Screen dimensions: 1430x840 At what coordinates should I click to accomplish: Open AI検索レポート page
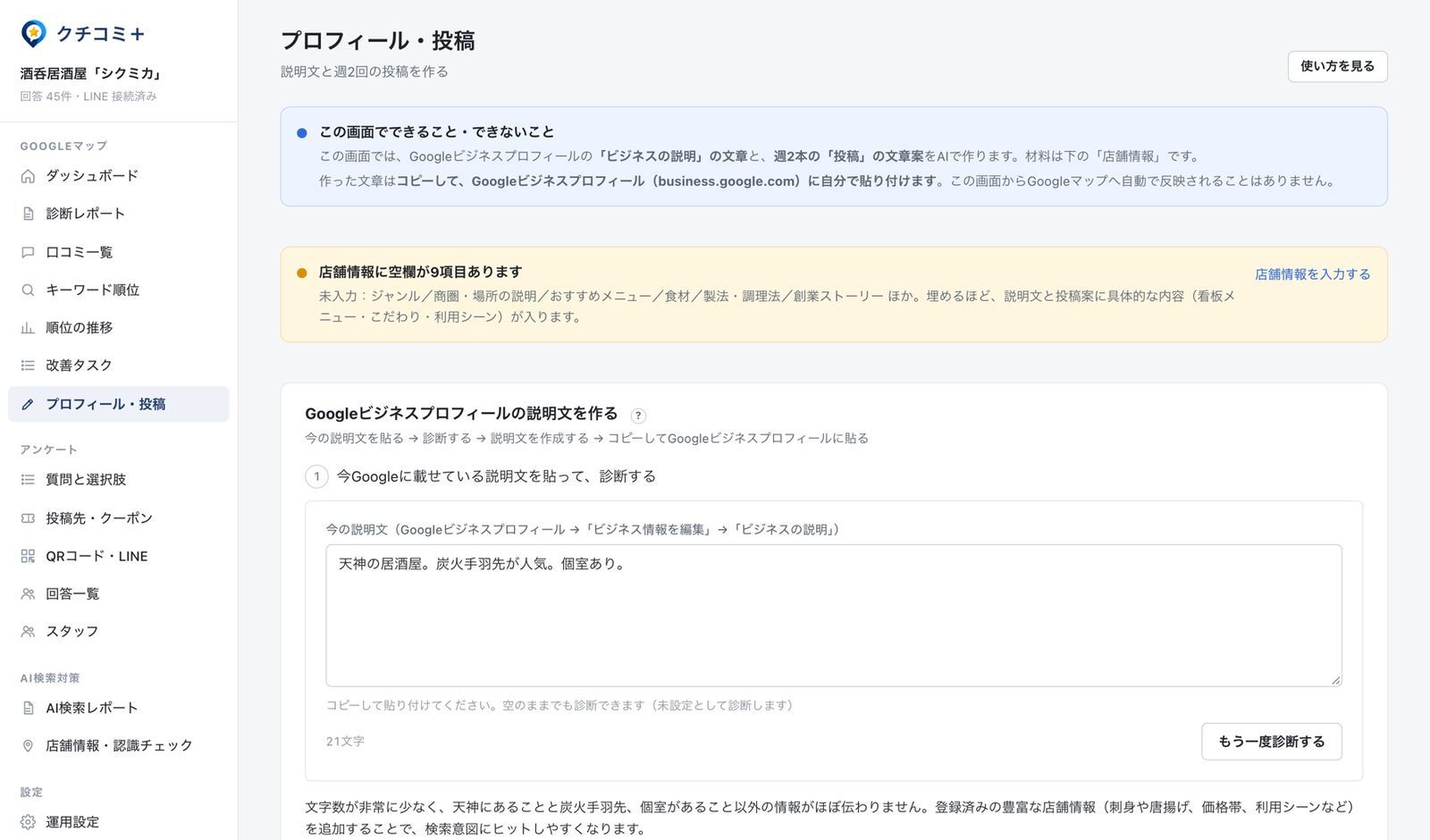(119, 708)
